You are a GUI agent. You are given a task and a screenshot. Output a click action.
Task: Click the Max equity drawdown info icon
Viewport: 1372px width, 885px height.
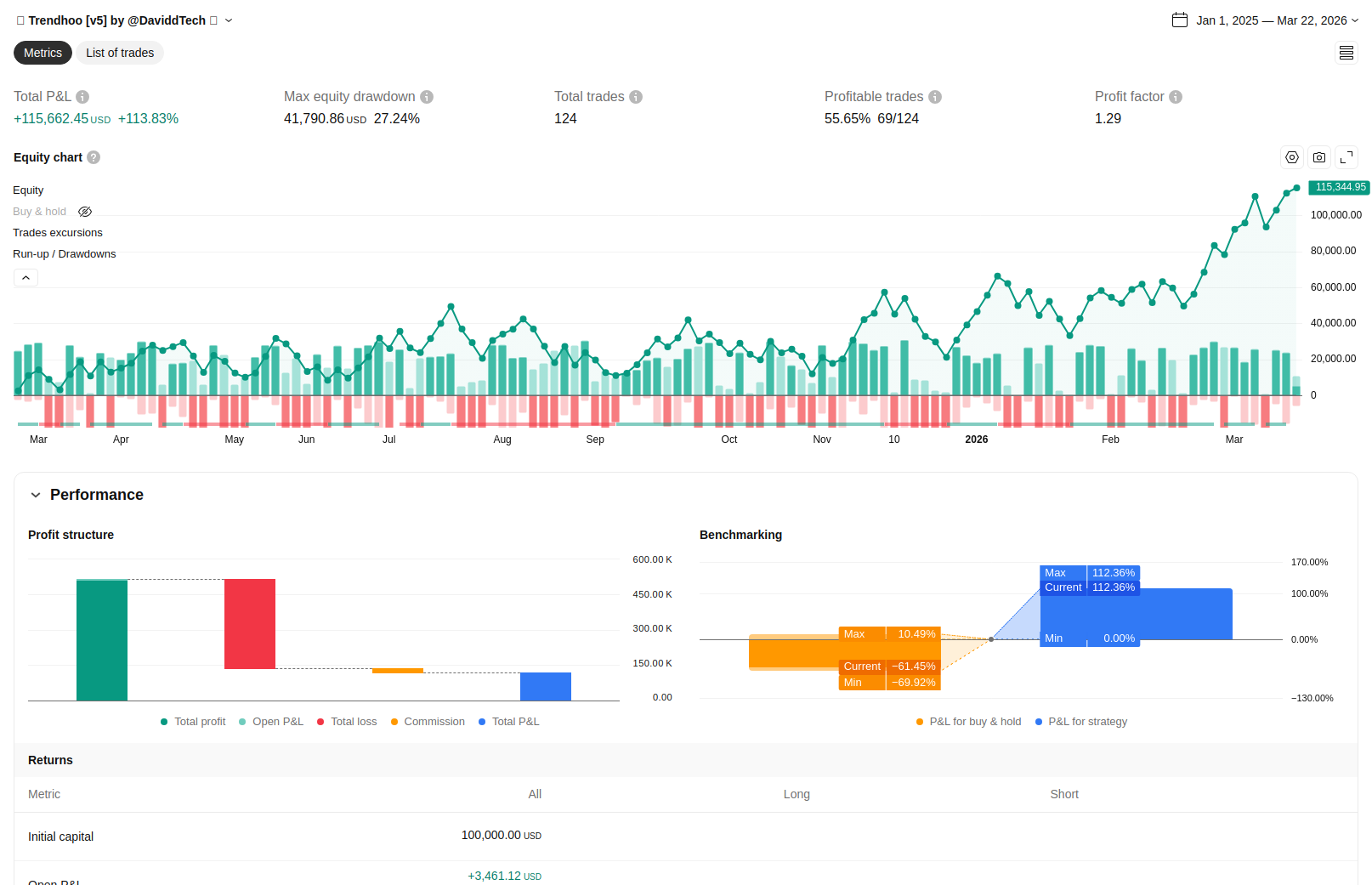point(427,97)
